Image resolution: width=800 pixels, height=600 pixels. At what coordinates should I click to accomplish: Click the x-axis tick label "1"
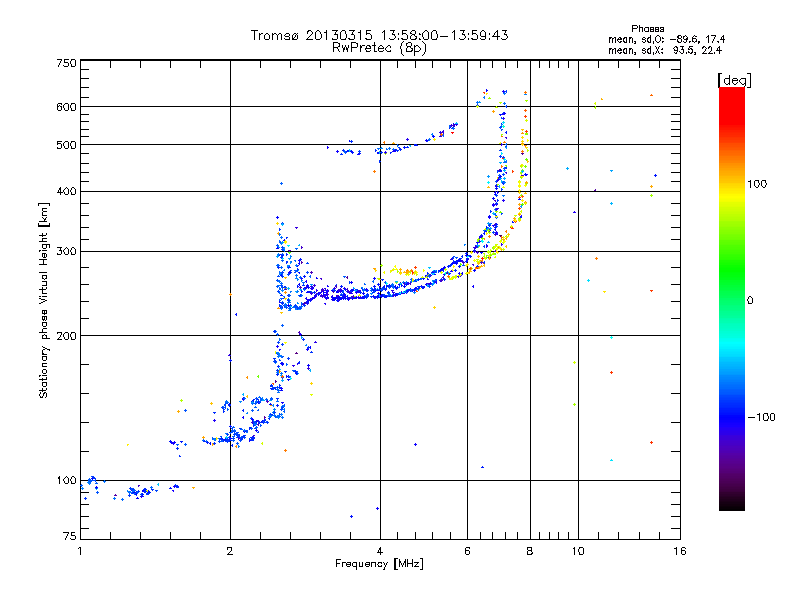click(x=80, y=551)
